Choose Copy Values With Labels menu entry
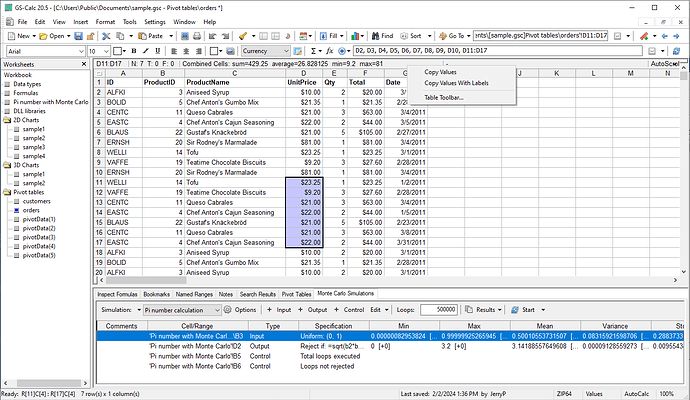Image resolution: width=690 pixels, height=400 pixels. [x=457, y=82]
